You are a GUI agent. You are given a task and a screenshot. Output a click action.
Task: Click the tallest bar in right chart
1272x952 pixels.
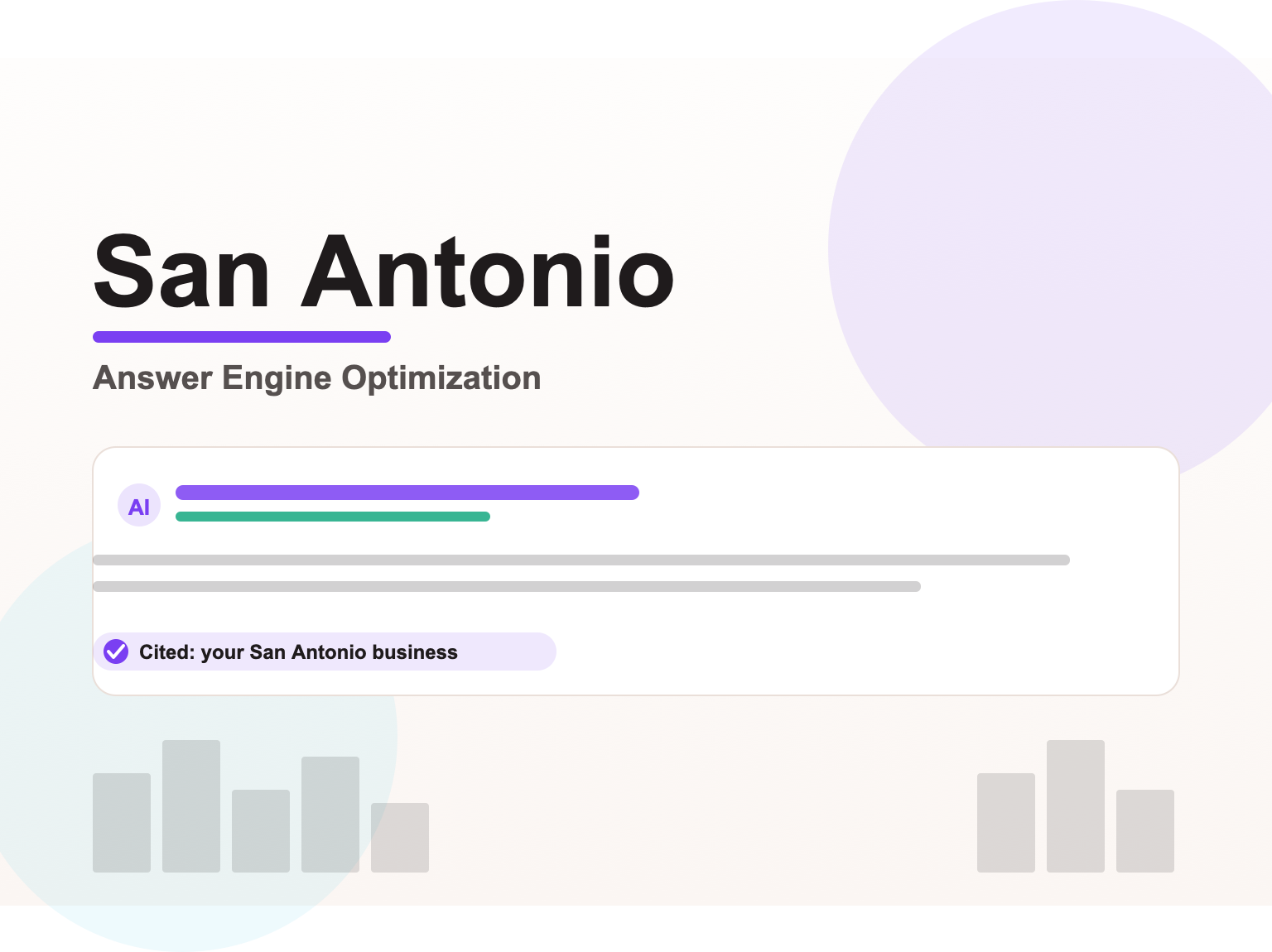tap(1076, 806)
